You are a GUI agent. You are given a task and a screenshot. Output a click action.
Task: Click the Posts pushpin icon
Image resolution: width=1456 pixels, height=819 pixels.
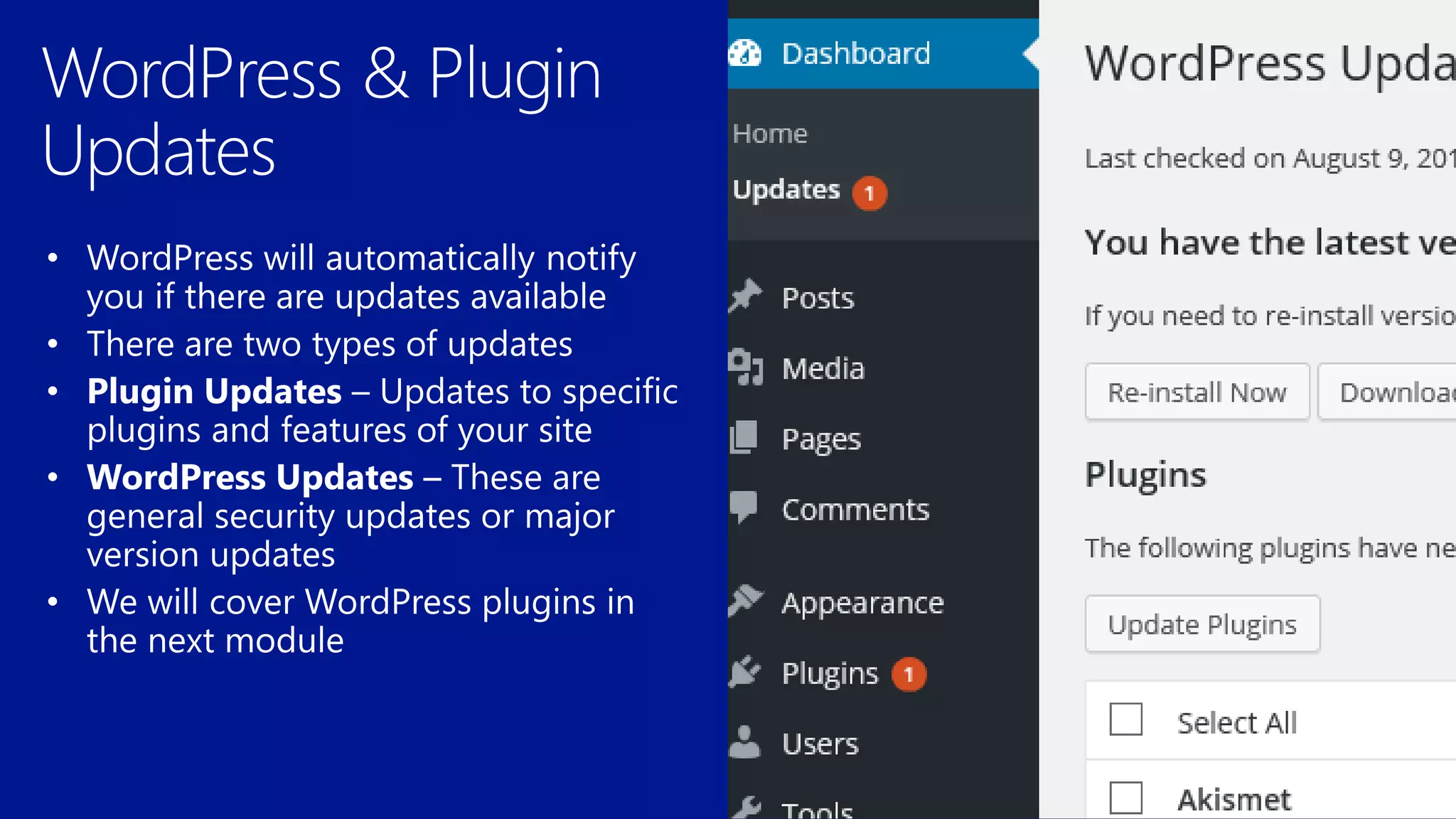coord(745,296)
